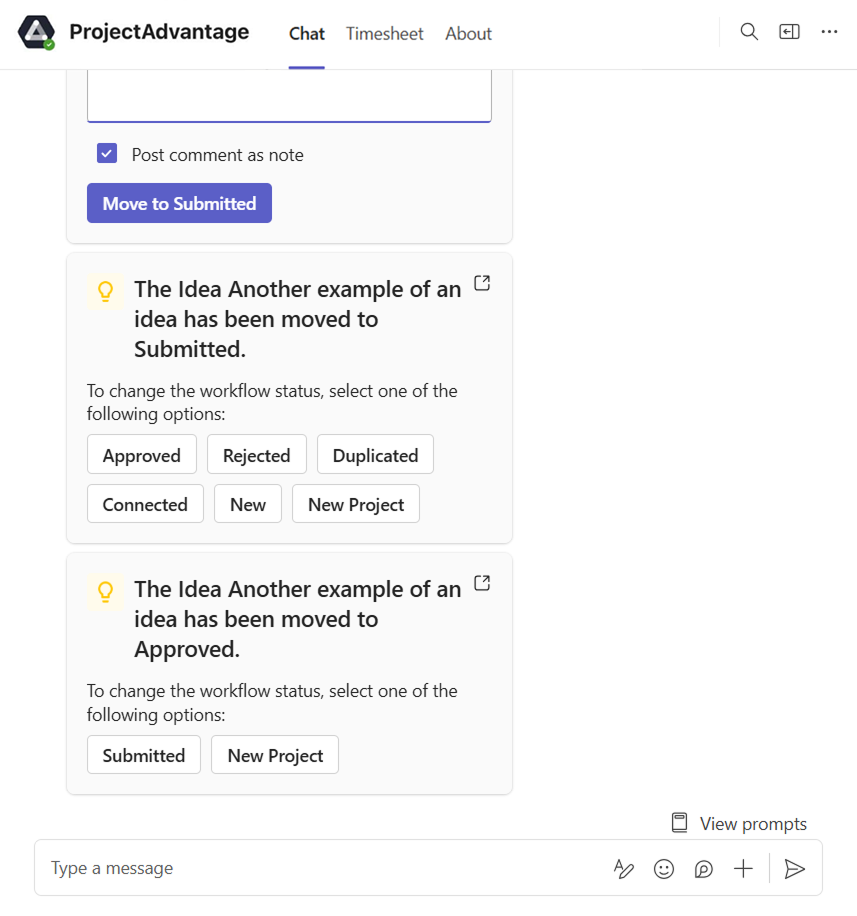Viewport: 857px width, 916px height.
Task: Open the Submitted idea card in new window
Action: pos(482,283)
